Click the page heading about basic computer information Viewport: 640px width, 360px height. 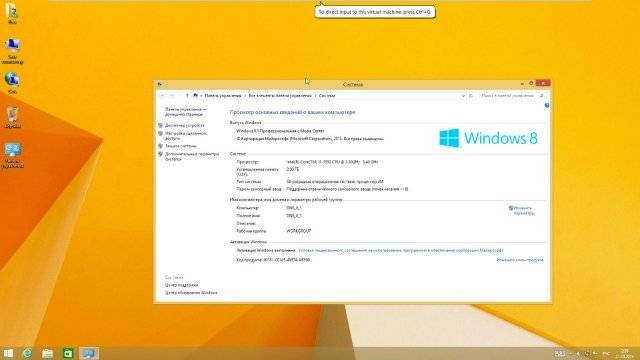pyautogui.click(x=292, y=112)
